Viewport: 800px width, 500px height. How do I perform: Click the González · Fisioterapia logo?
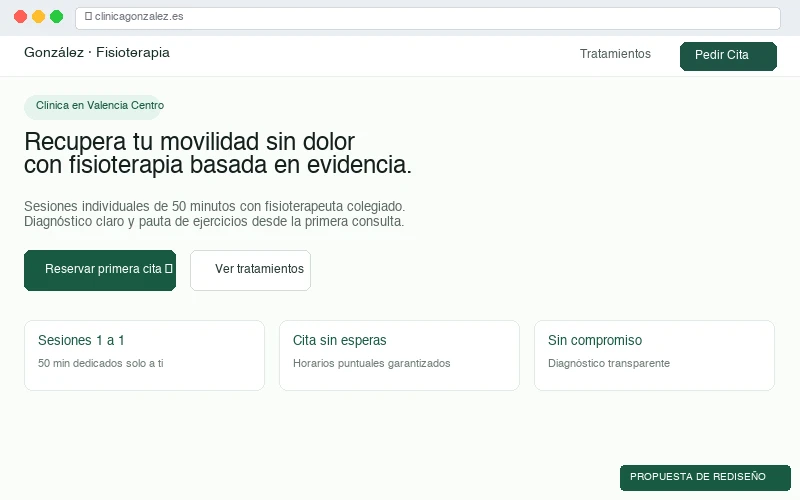pyautogui.click(x=97, y=53)
